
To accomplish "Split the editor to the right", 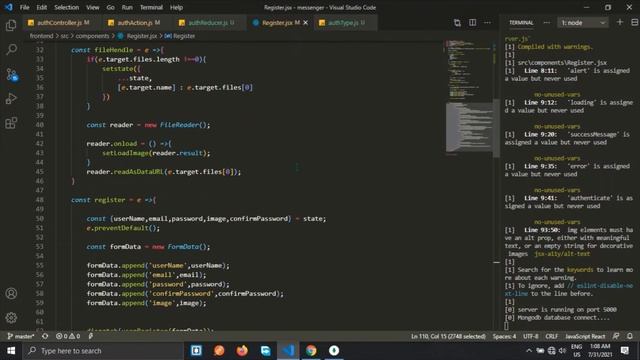I will click(x=472, y=23).
